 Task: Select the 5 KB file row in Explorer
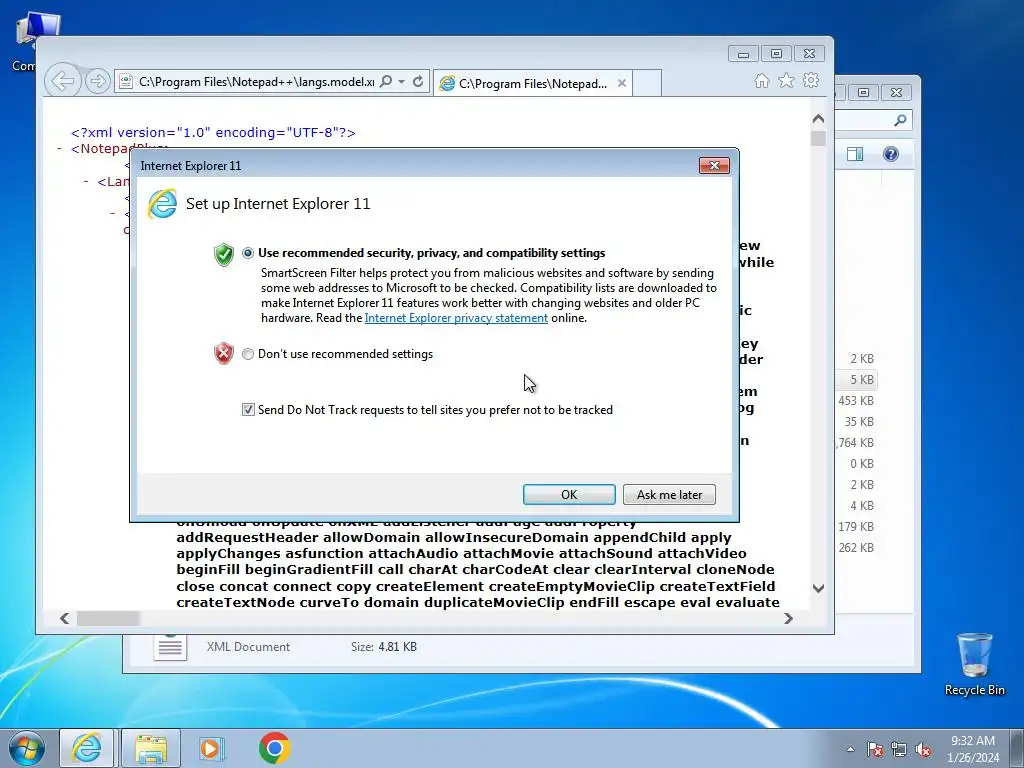tap(857, 379)
